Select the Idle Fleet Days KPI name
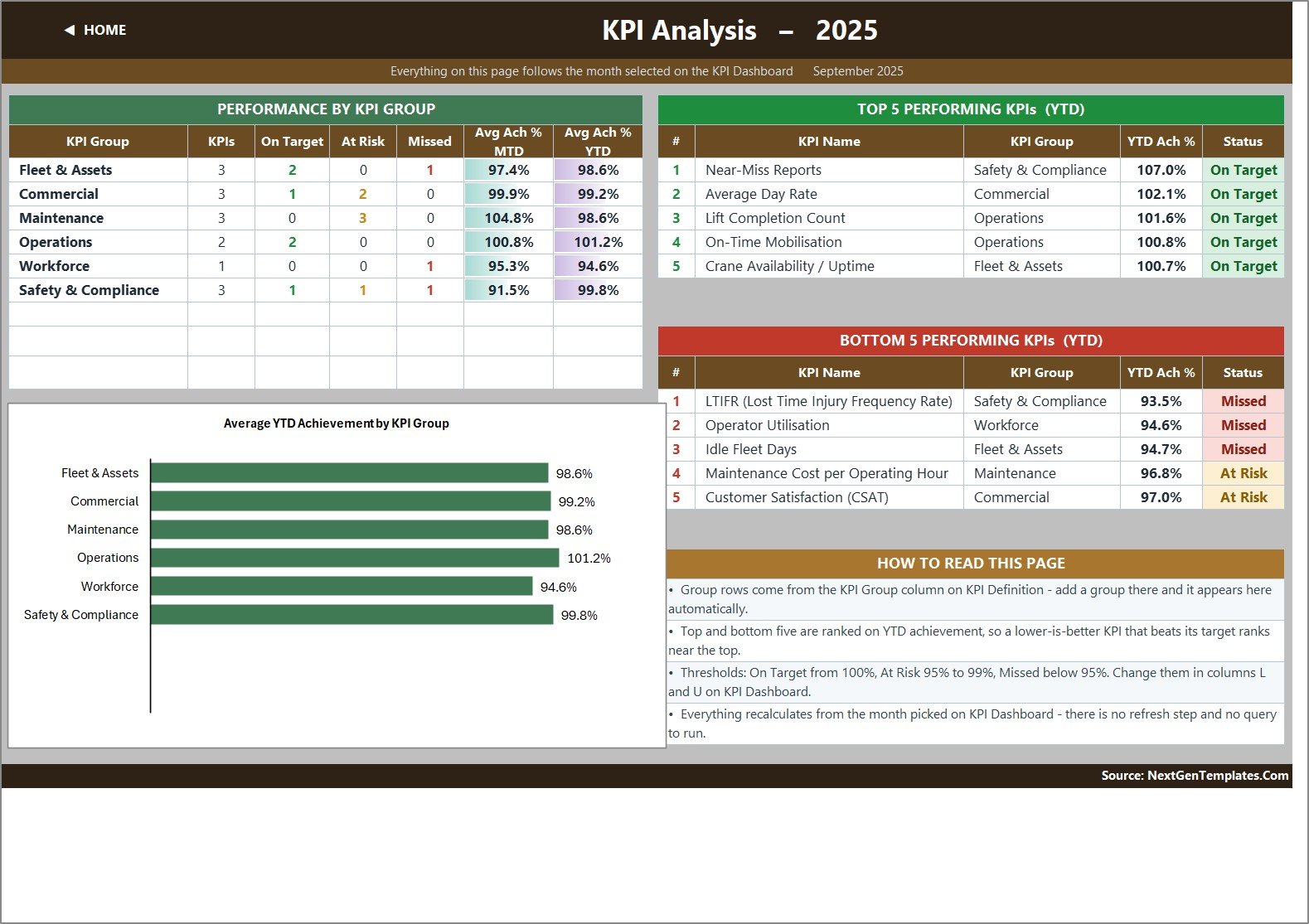The image size is (1309, 924). 750,449
